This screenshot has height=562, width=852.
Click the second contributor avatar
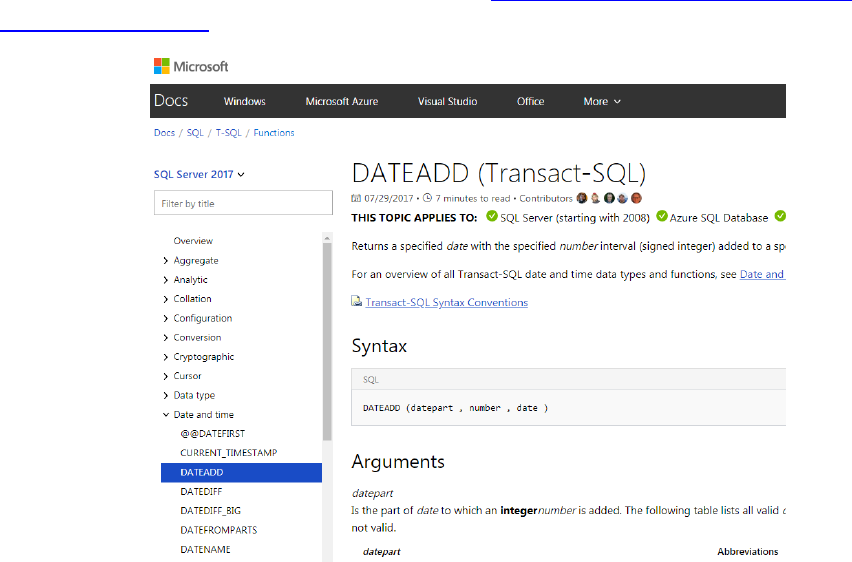coord(596,198)
